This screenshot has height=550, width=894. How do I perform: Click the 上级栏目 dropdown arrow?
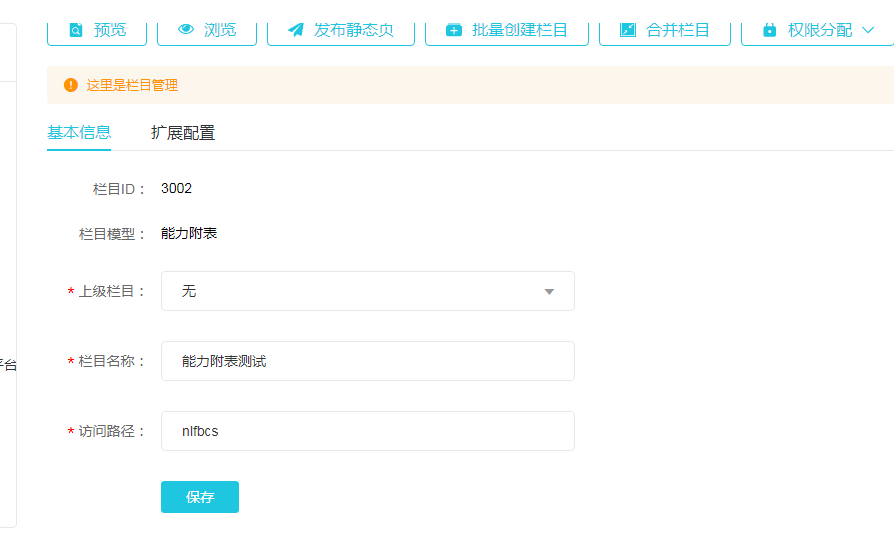point(549,291)
